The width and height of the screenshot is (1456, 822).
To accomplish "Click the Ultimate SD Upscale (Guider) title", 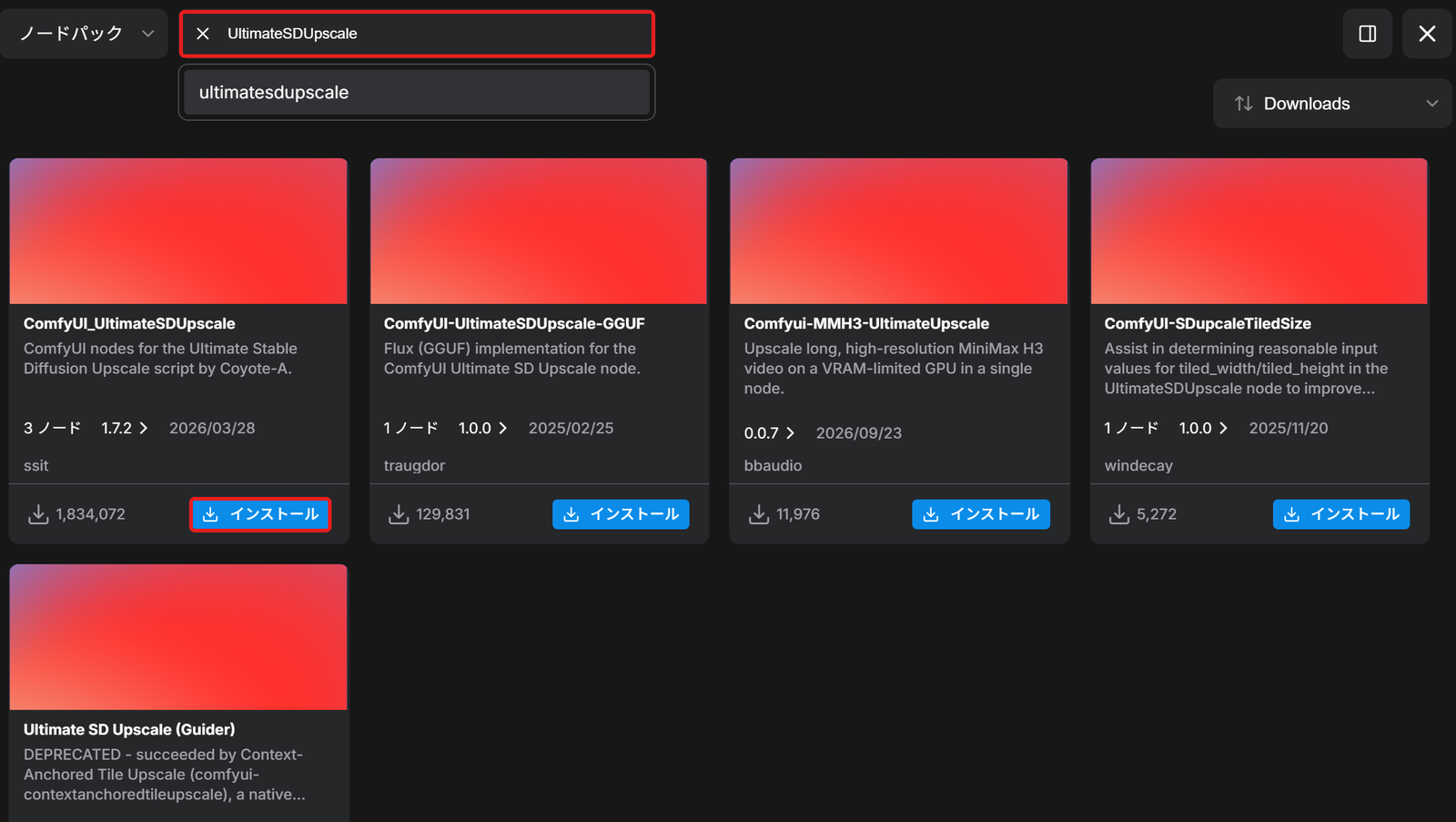I will coord(129,729).
